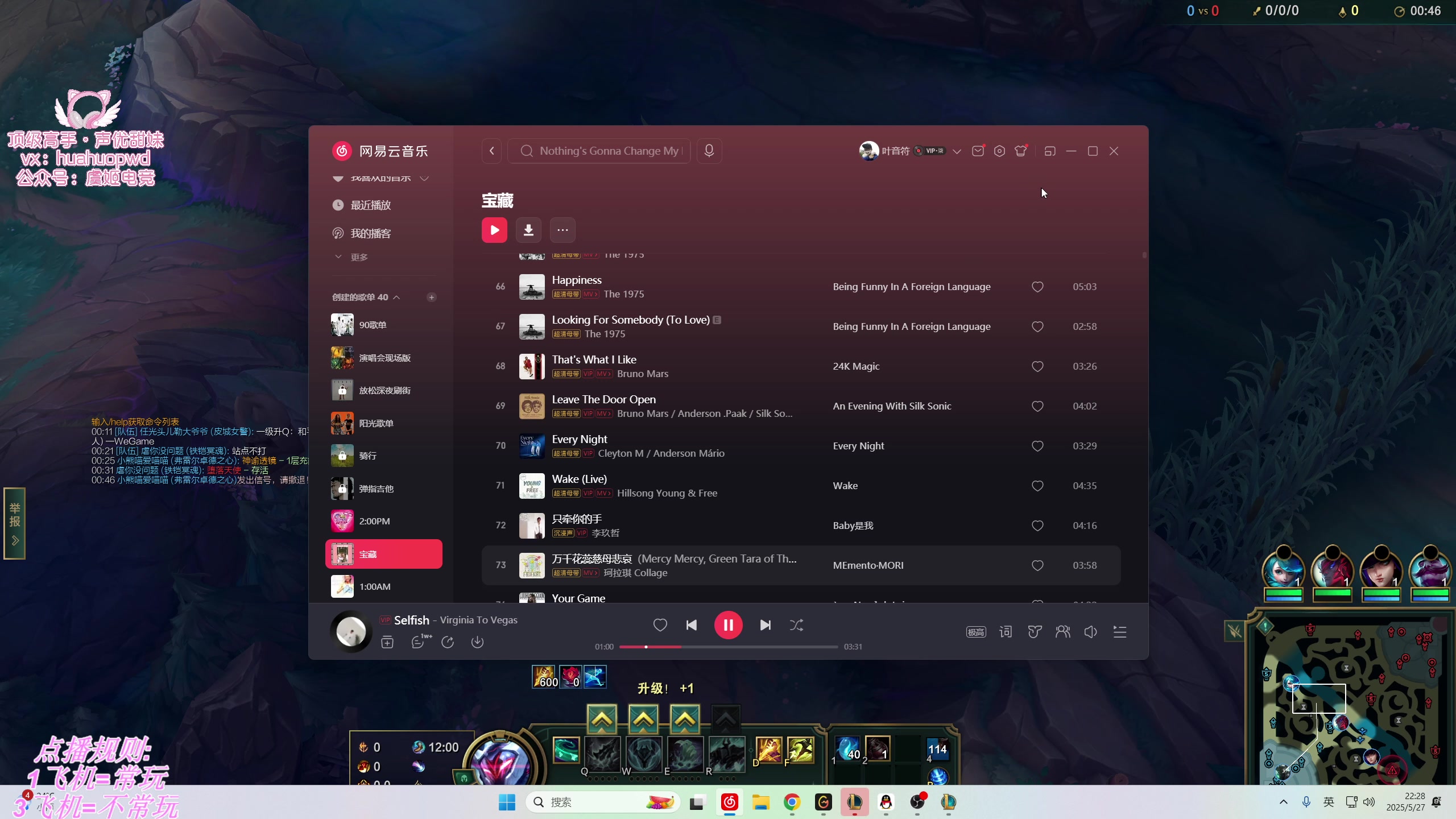Click the VIP badge next to username
Image resolution: width=1456 pixels, height=819 pixels.
point(930,151)
